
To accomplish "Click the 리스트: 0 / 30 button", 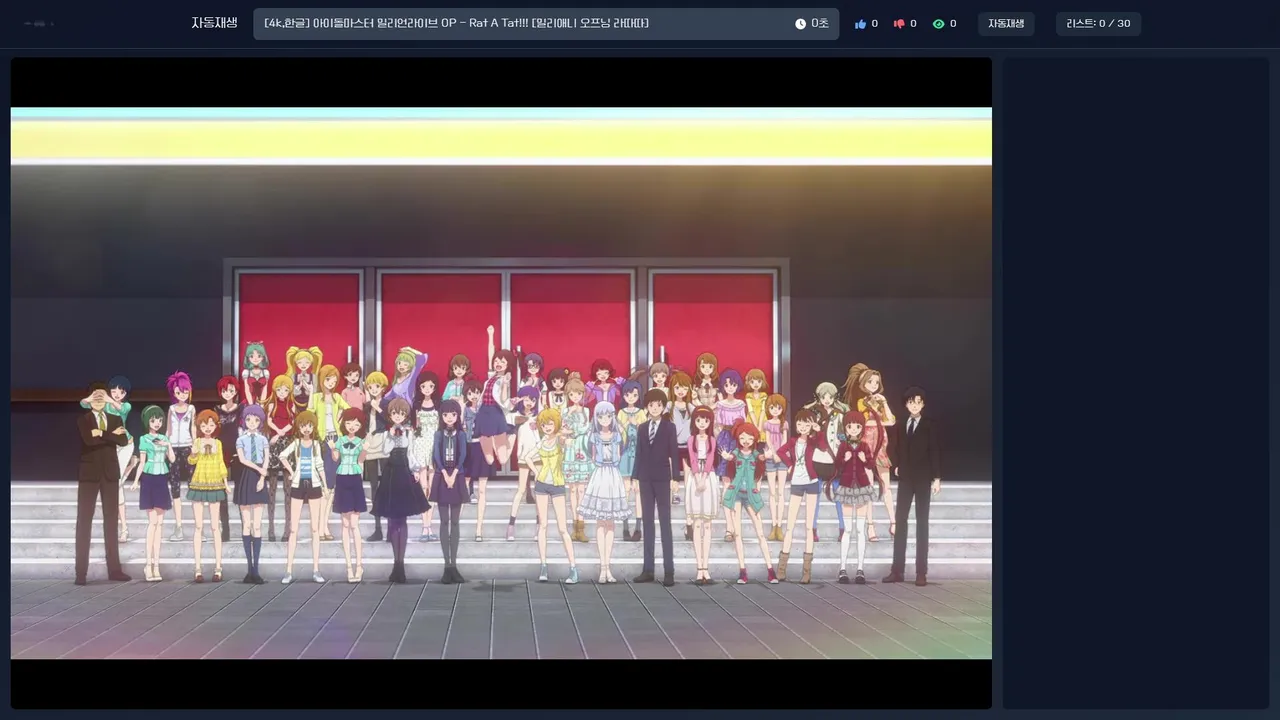I will coord(1098,24).
